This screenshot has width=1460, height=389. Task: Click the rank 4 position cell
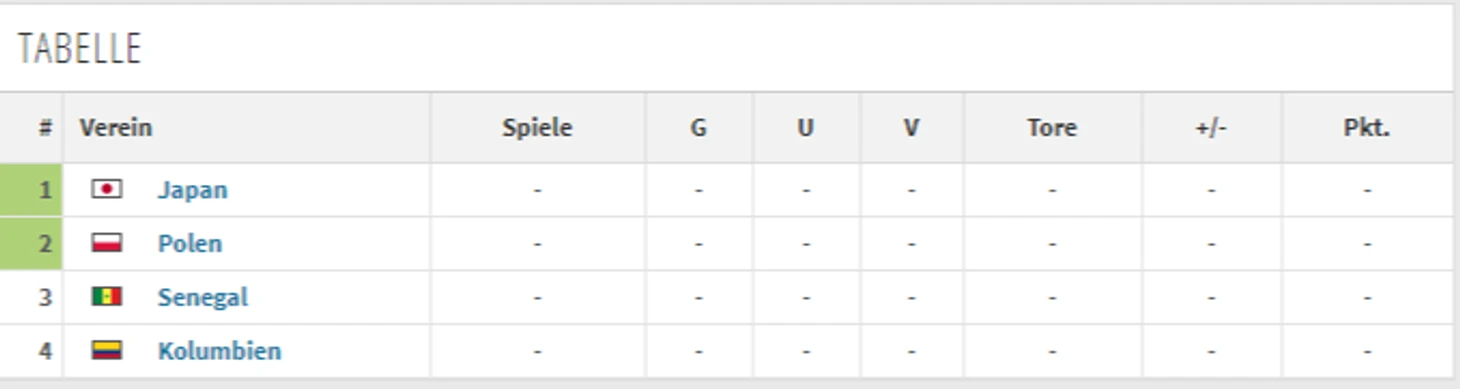[x=31, y=351]
